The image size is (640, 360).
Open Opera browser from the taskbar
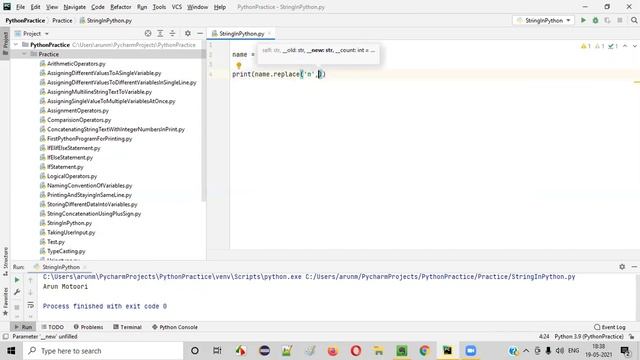click(356, 351)
